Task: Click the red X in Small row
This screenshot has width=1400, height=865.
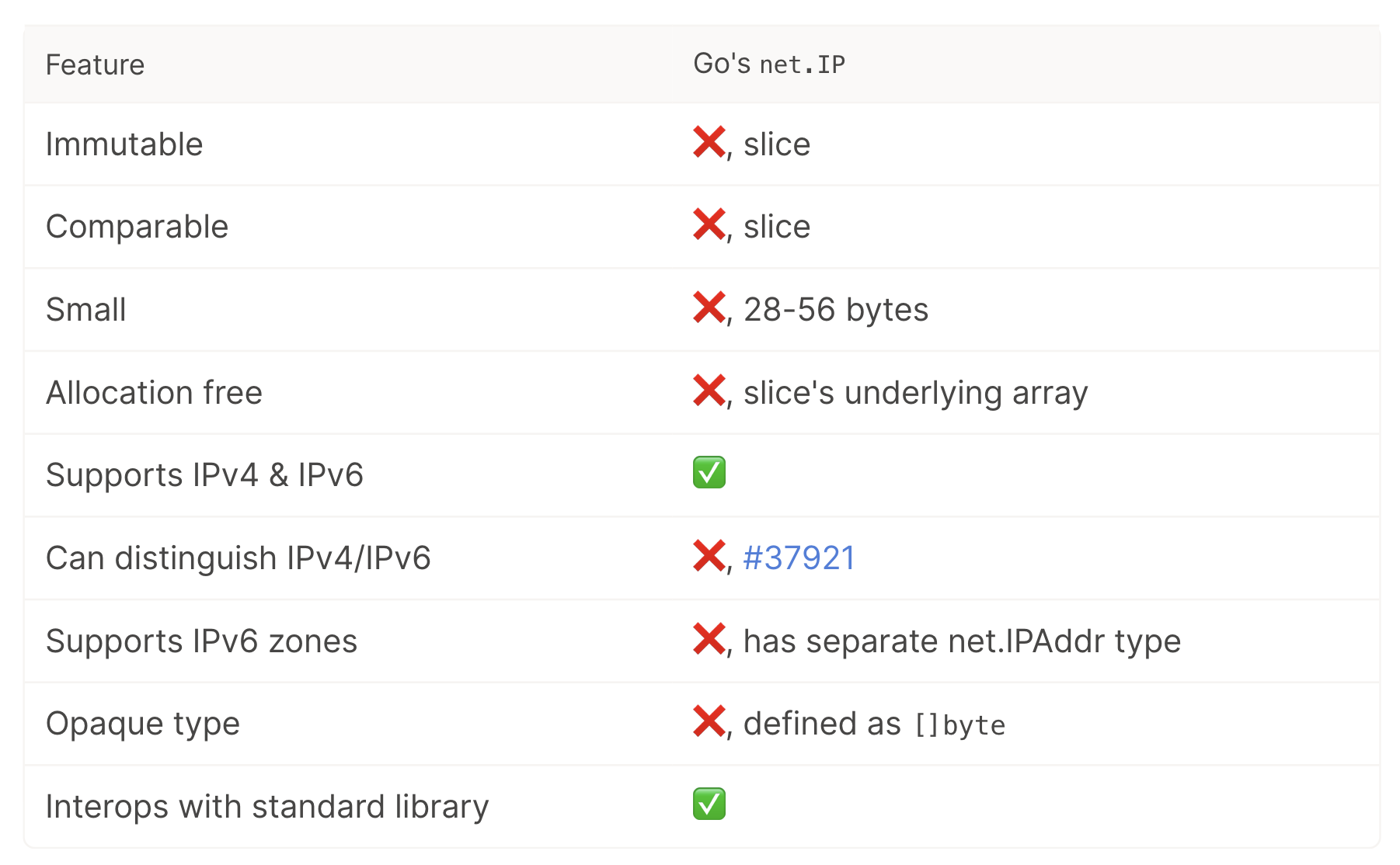Action: click(709, 308)
